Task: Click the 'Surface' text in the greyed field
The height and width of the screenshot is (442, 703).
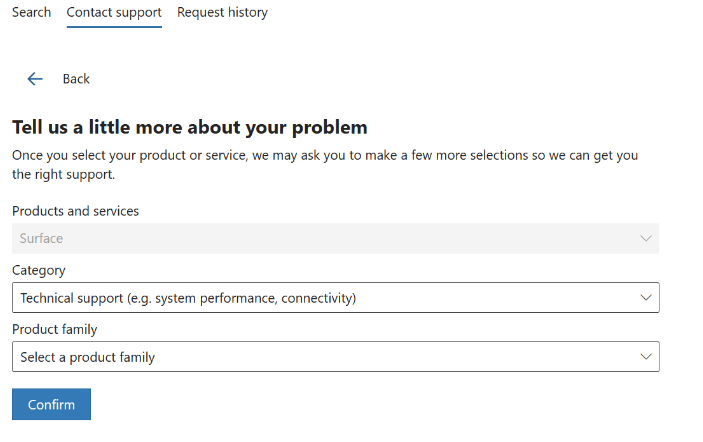Action: coord(42,238)
